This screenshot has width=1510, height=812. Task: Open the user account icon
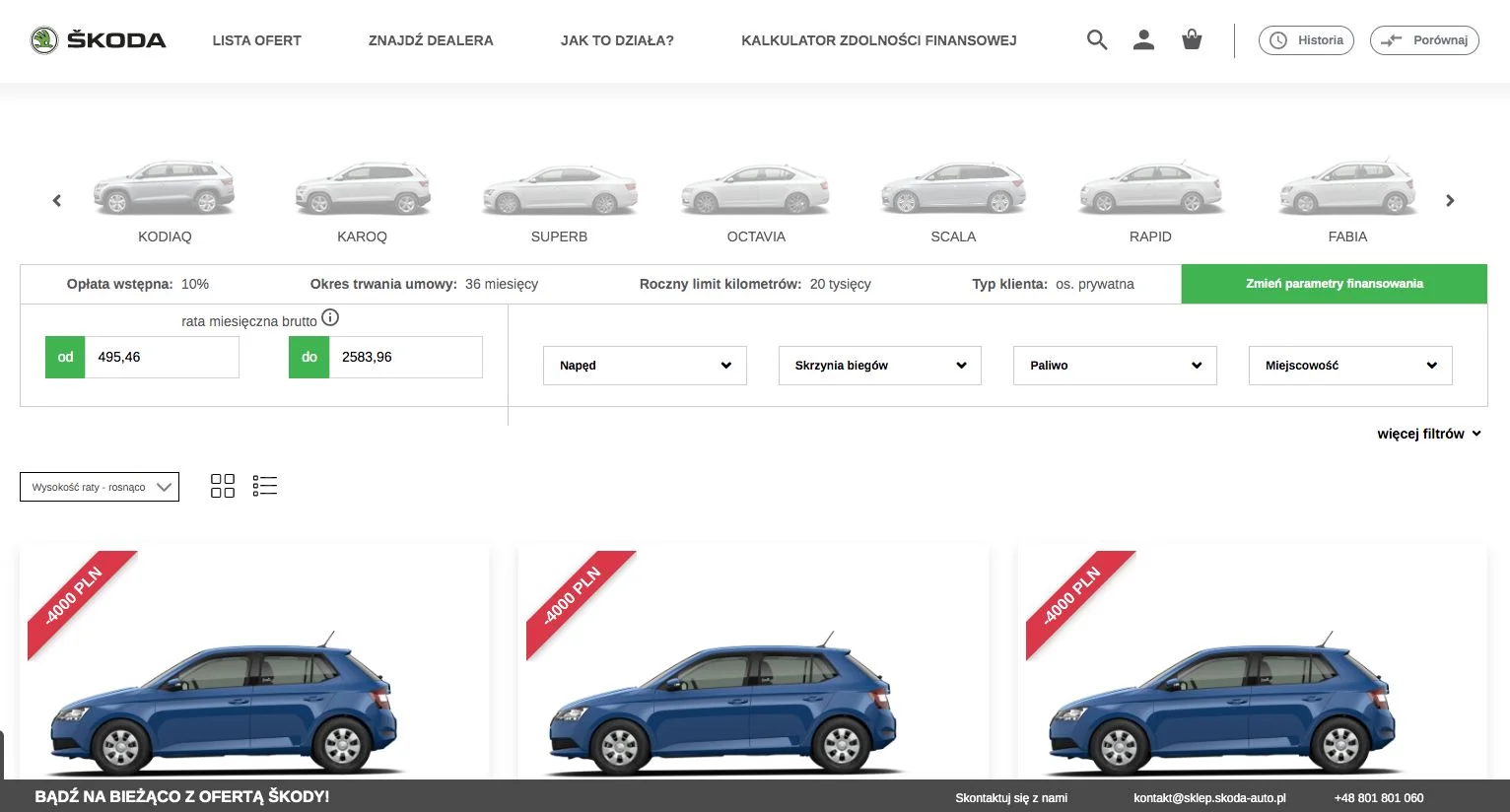[x=1143, y=40]
